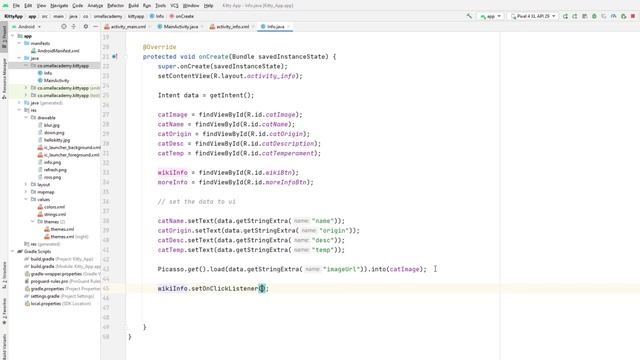Switch to MainActivity.java editor tab

tap(180, 27)
